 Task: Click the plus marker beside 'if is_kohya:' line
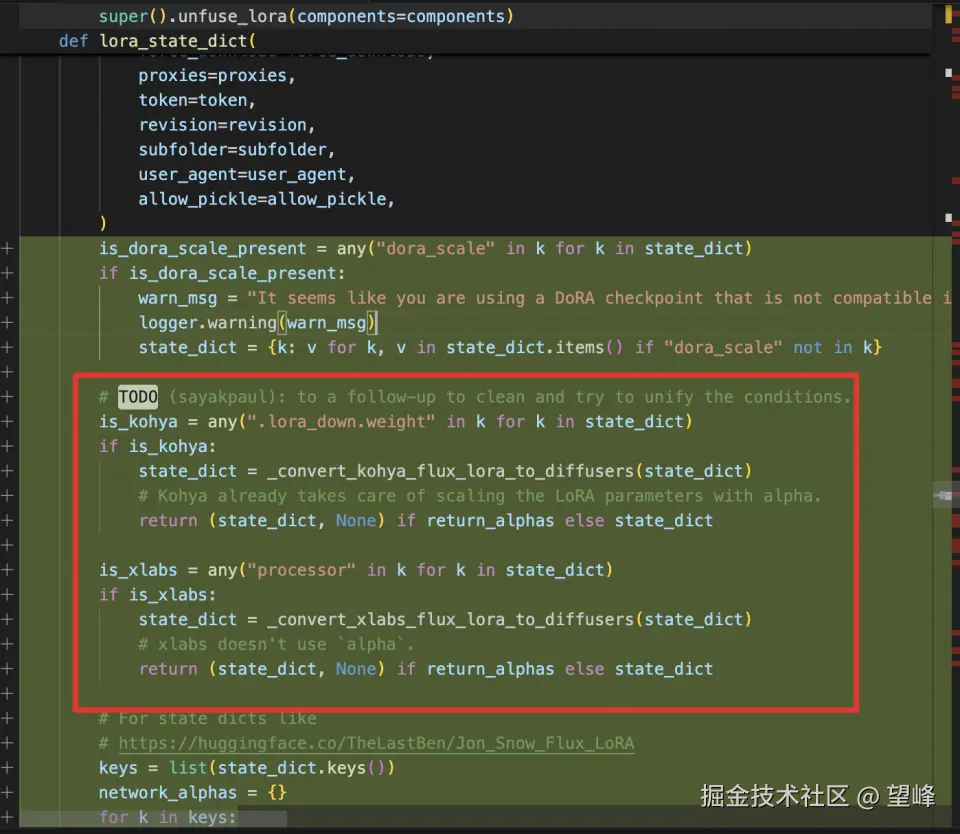[x=7, y=446]
